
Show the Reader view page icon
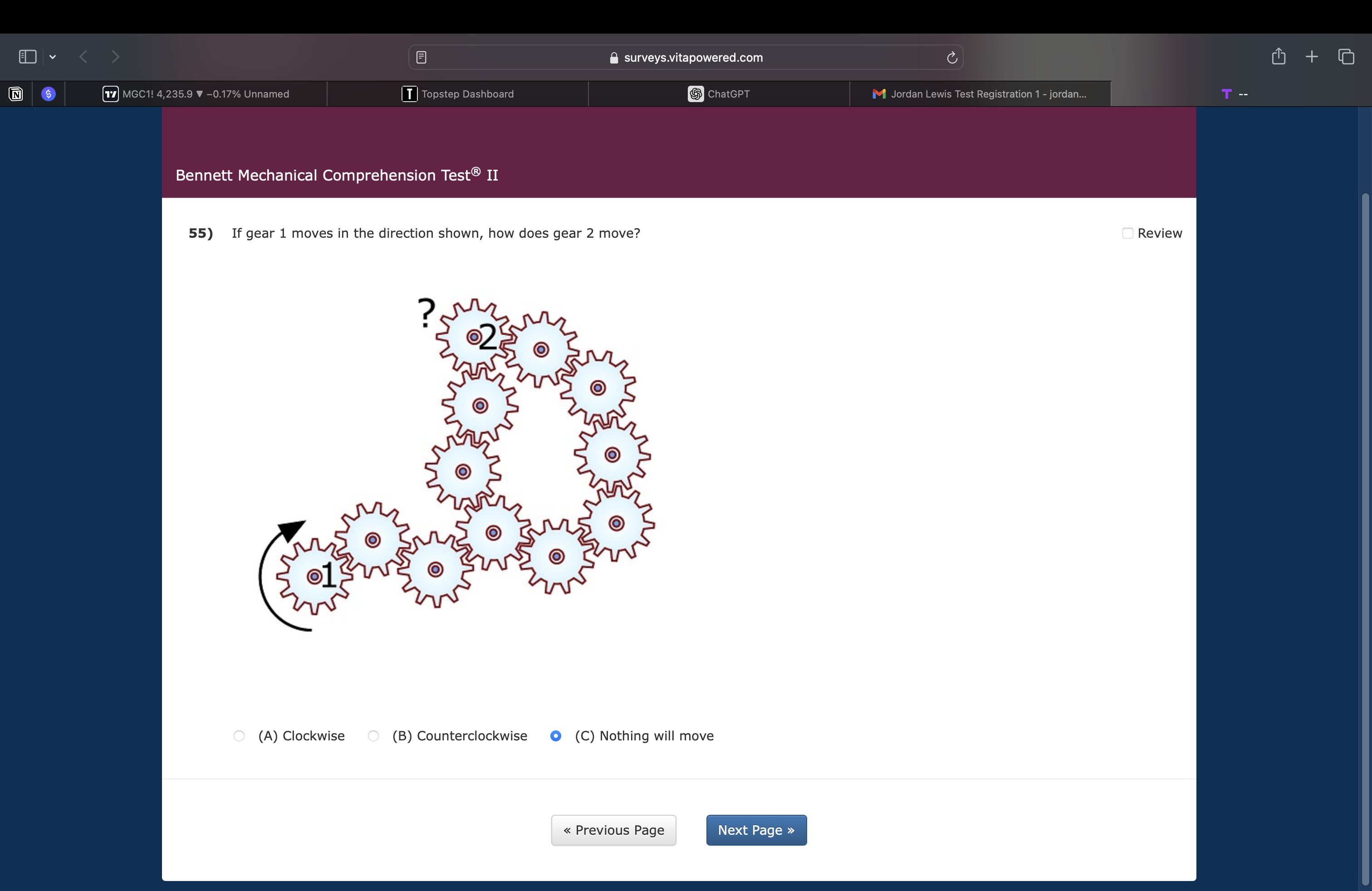(x=421, y=57)
